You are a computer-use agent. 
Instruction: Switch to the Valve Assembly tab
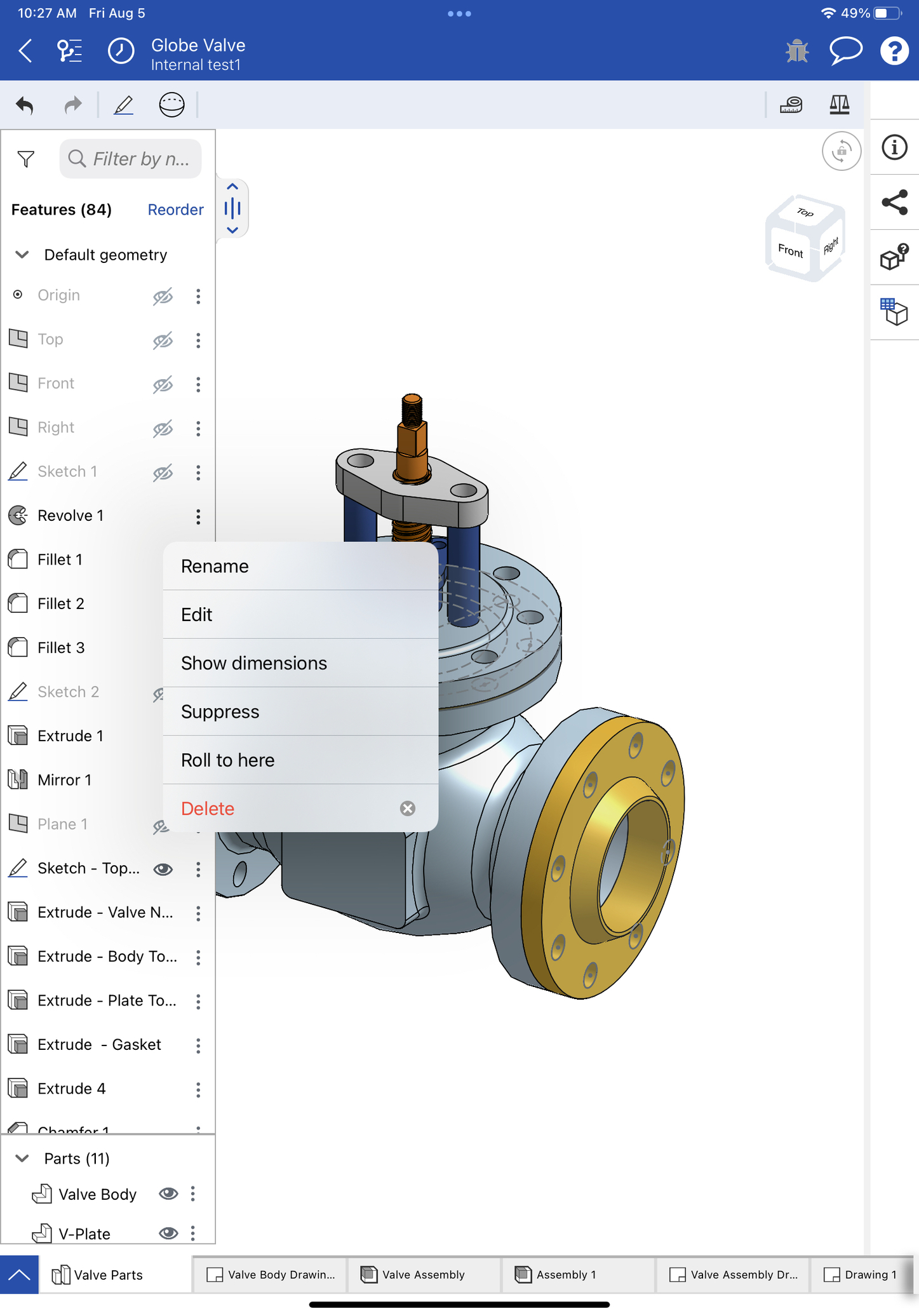coord(423,1274)
